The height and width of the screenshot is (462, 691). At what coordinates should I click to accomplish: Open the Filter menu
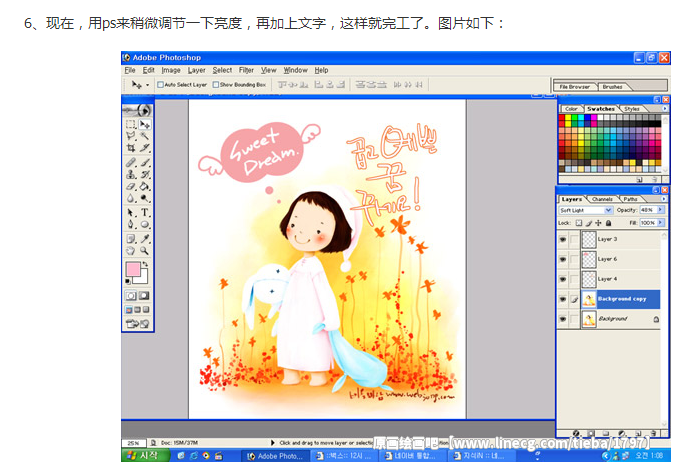pos(246,70)
